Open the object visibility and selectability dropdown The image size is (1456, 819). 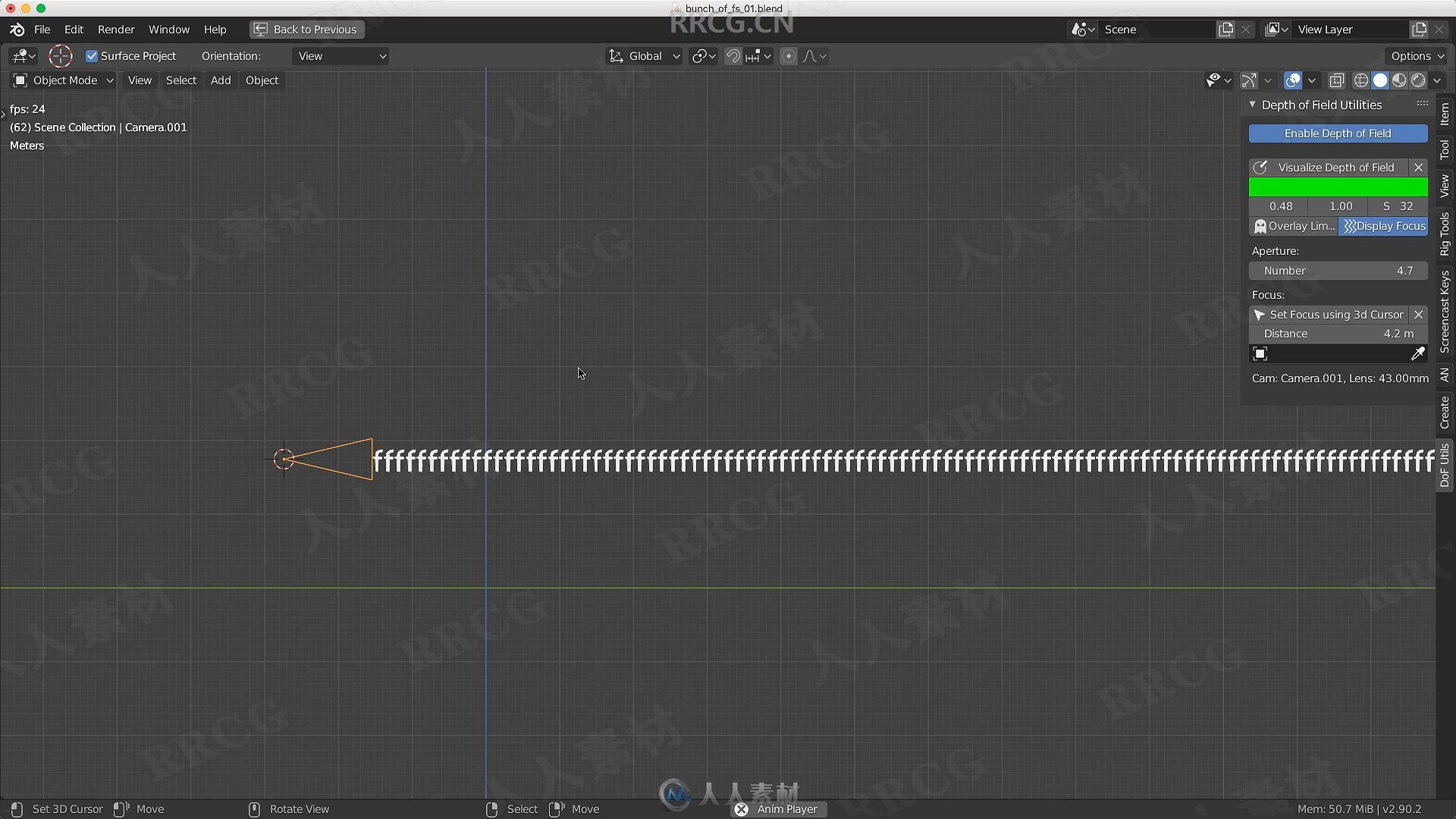pyautogui.click(x=1219, y=80)
